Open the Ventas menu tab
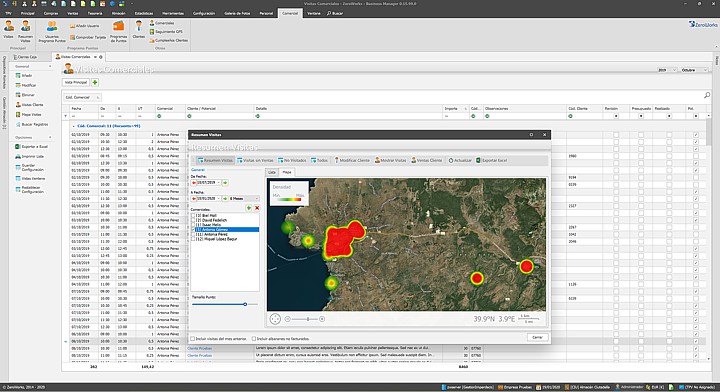The width and height of the screenshot is (720, 392). click(73, 13)
